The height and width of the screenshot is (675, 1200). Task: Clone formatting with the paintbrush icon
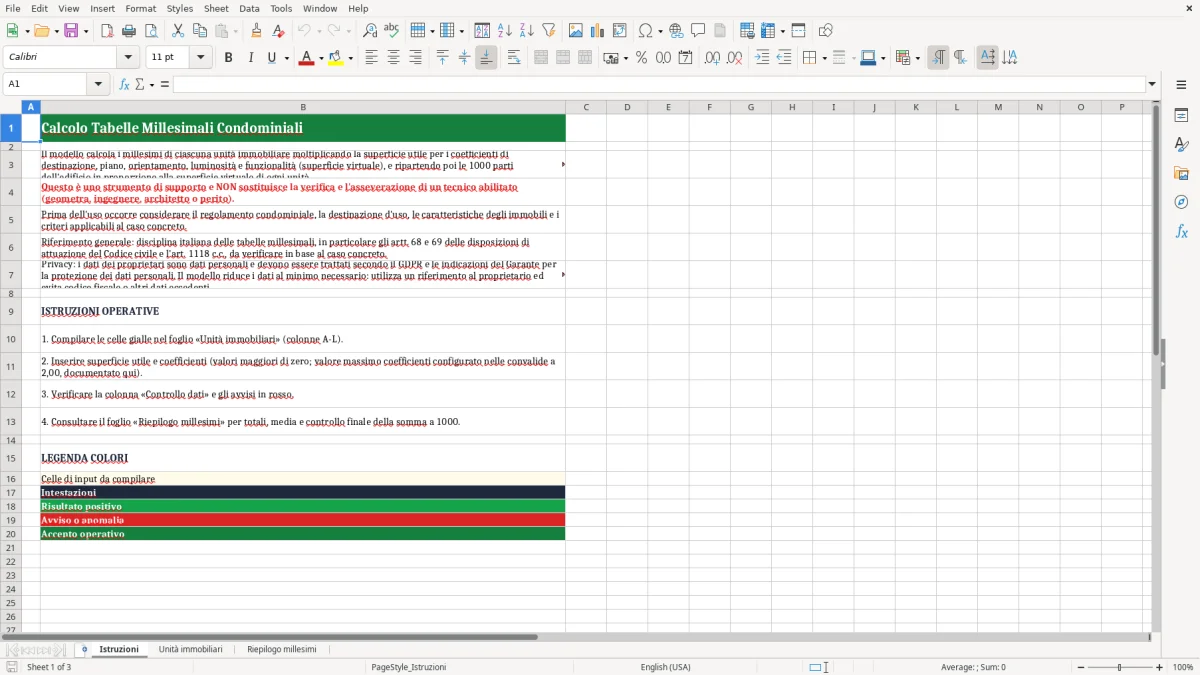point(257,31)
